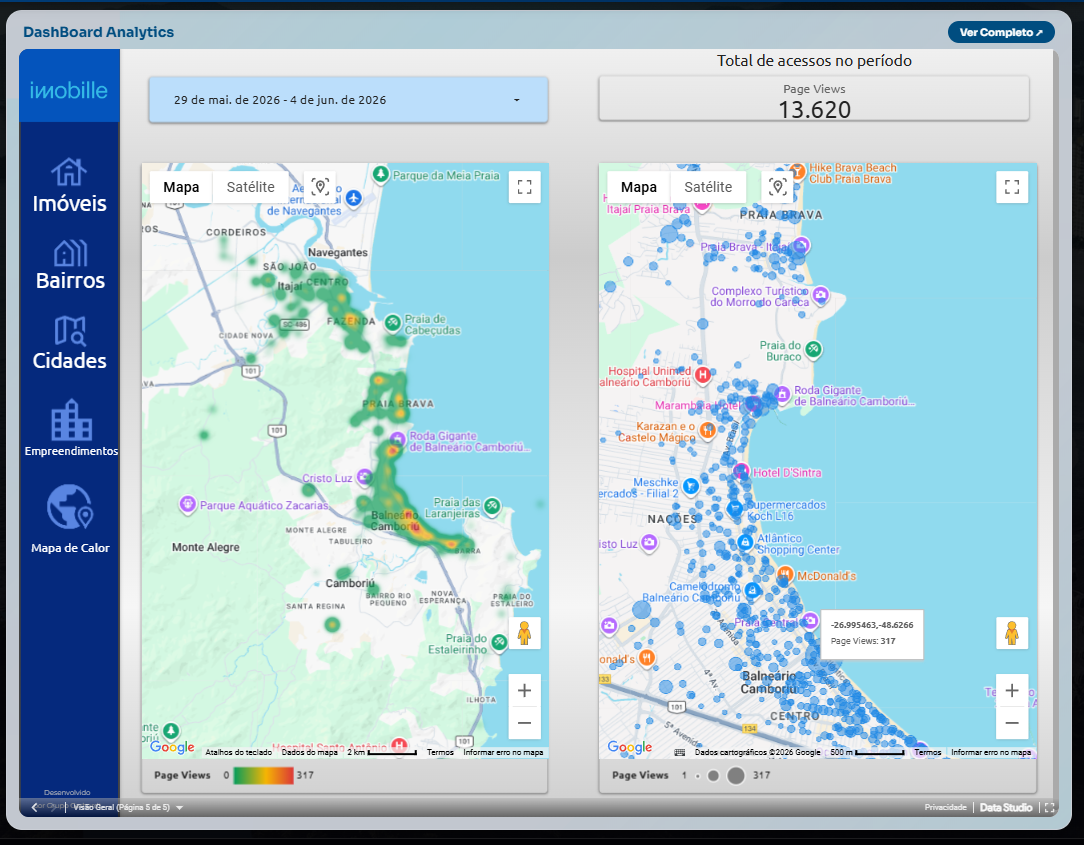1084x845 pixels.
Task: Toggle fullscreen on the bubble map
Action: tap(1011, 187)
